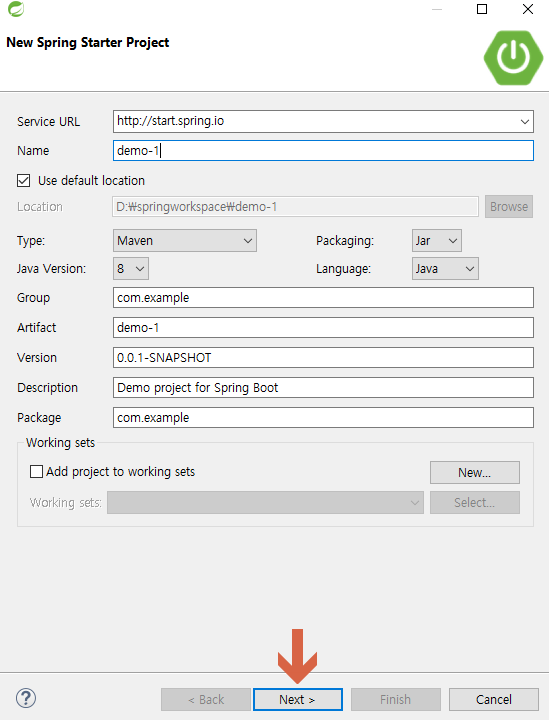Focus the Name input field
The width and height of the screenshot is (549, 720).
coord(323,151)
